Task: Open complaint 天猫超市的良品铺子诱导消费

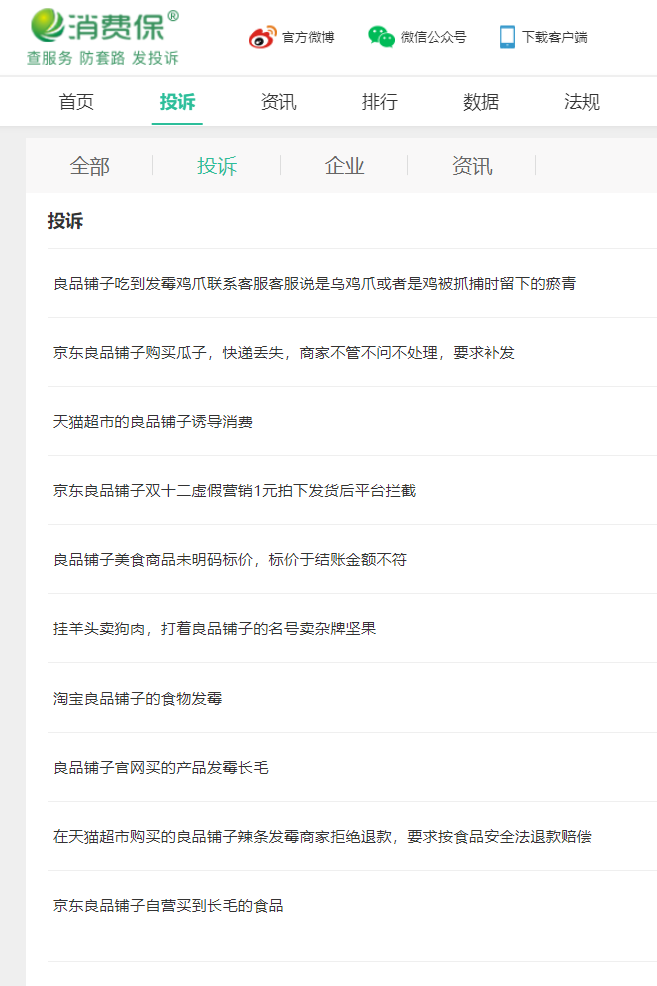Action: tap(153, 422)
